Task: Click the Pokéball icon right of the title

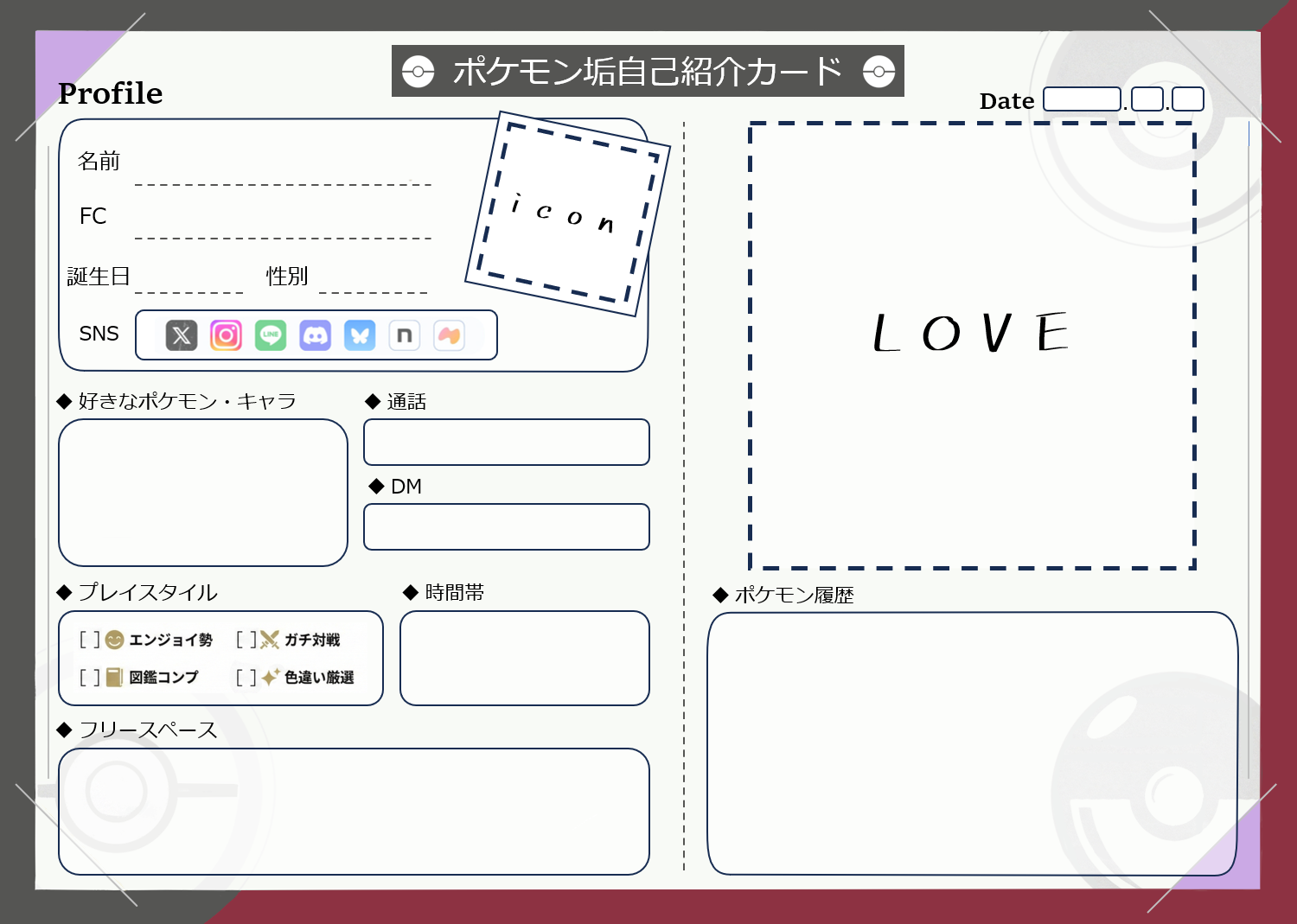Action: coord(880,71)
